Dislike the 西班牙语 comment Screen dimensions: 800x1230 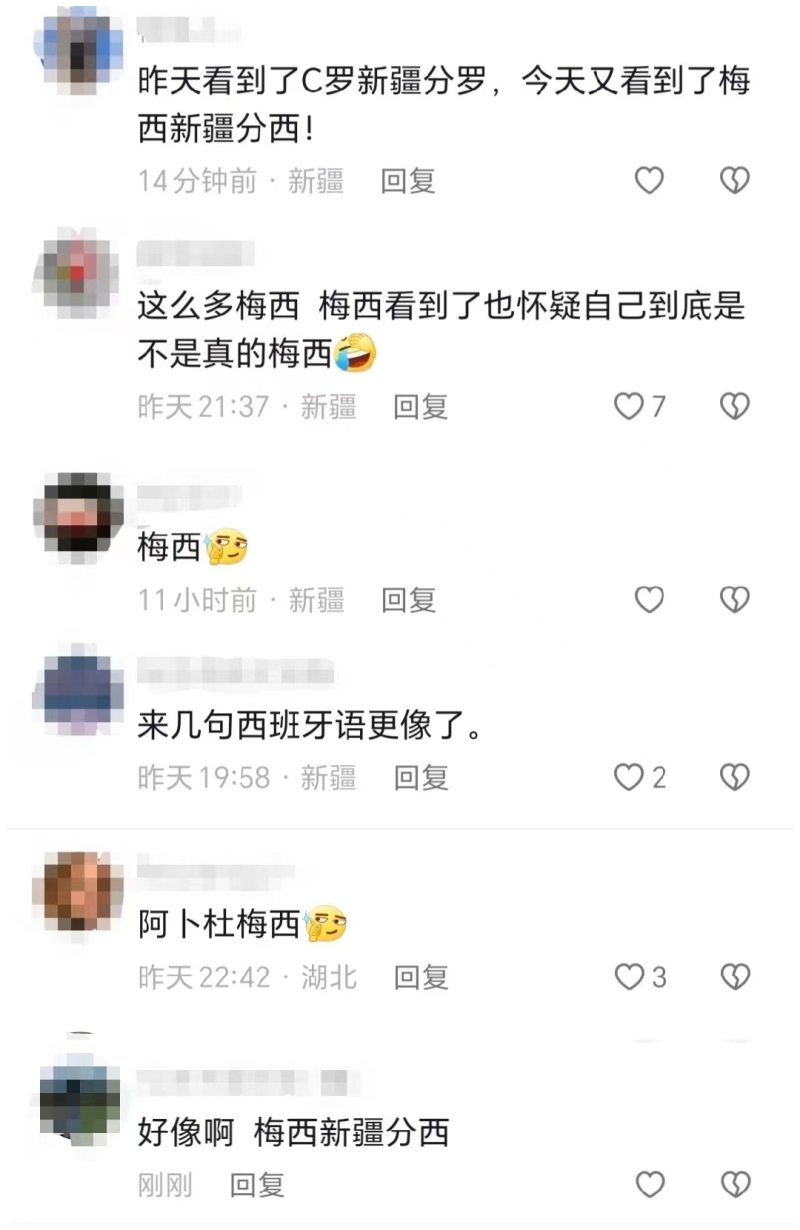point(735,777)
